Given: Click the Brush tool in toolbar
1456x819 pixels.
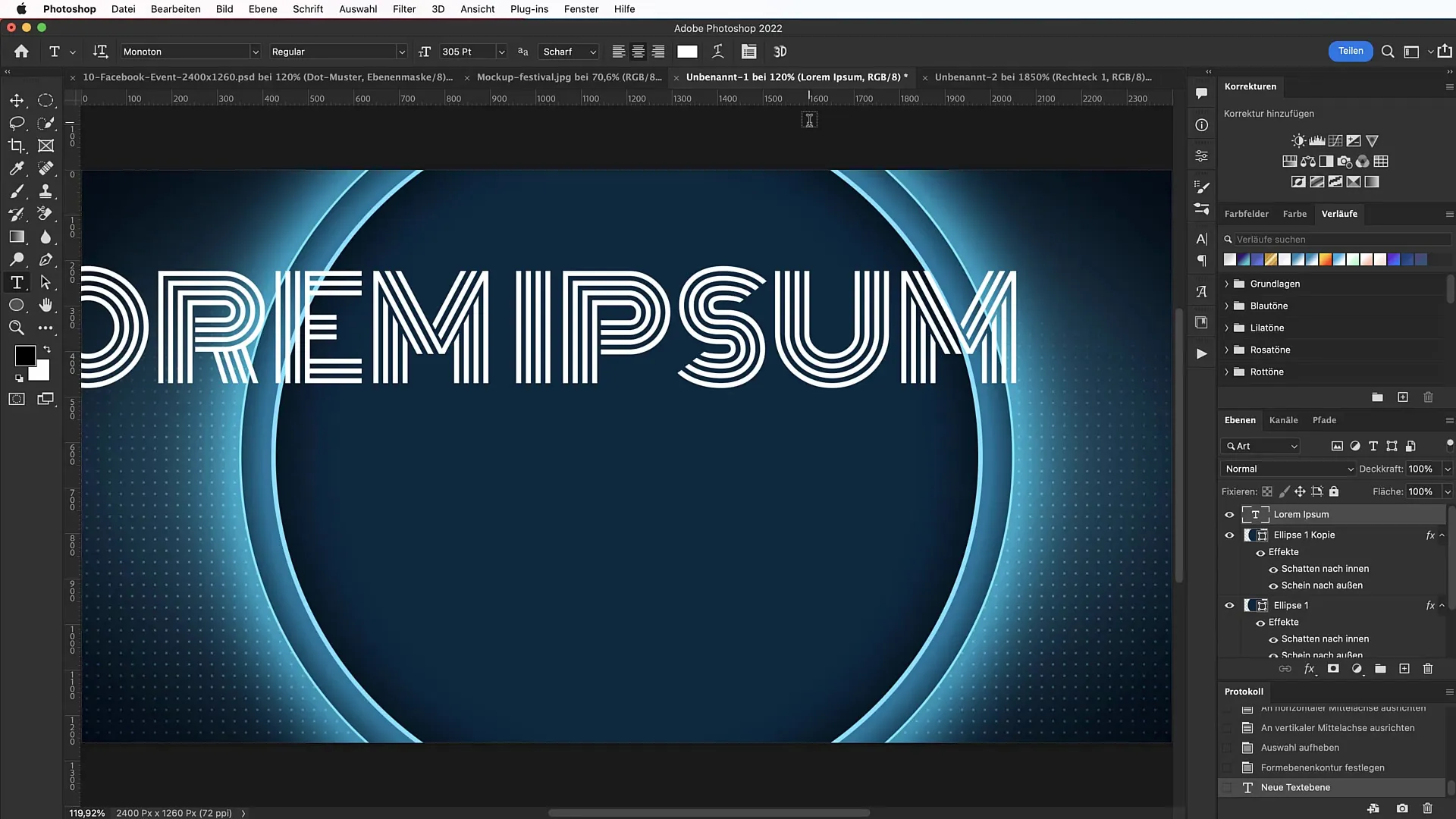Looking at the screenshot, I should tap(17, 190).
